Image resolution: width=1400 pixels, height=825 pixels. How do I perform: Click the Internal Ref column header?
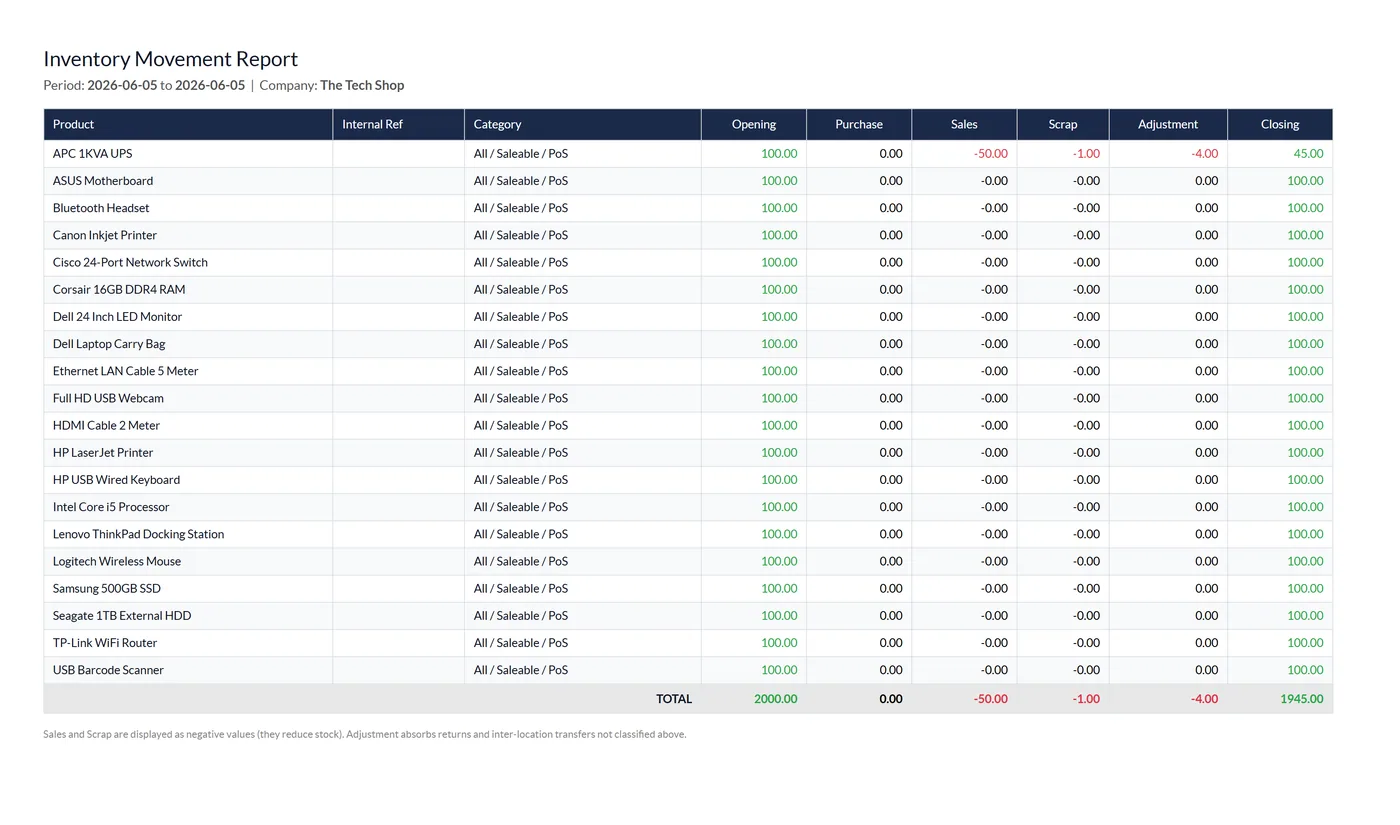(398, 124)
